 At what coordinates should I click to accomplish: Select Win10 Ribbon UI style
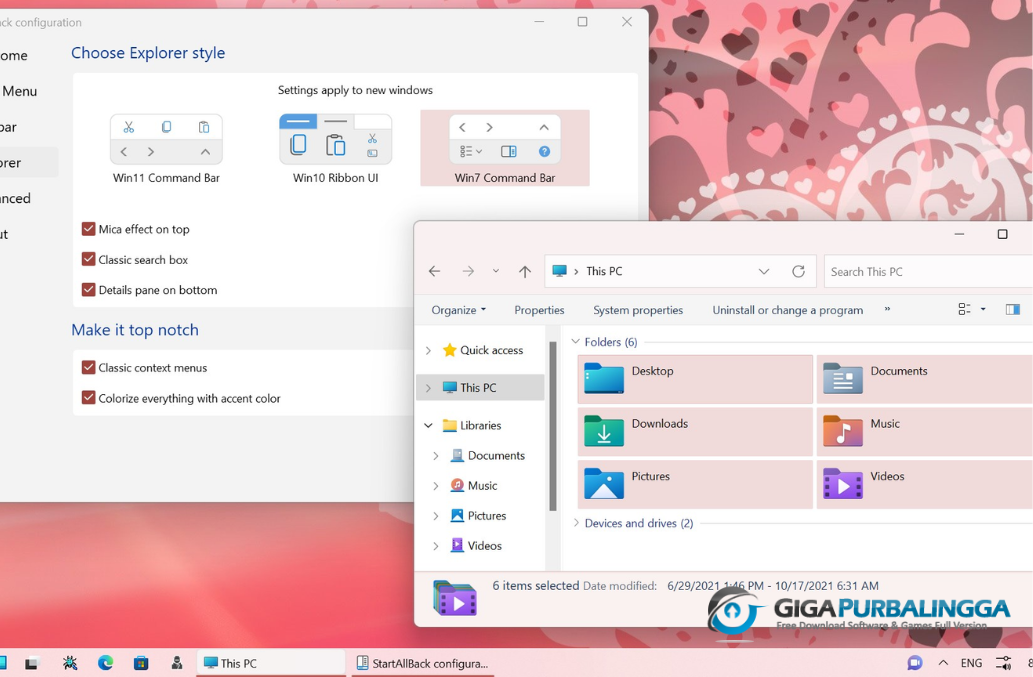335,149
